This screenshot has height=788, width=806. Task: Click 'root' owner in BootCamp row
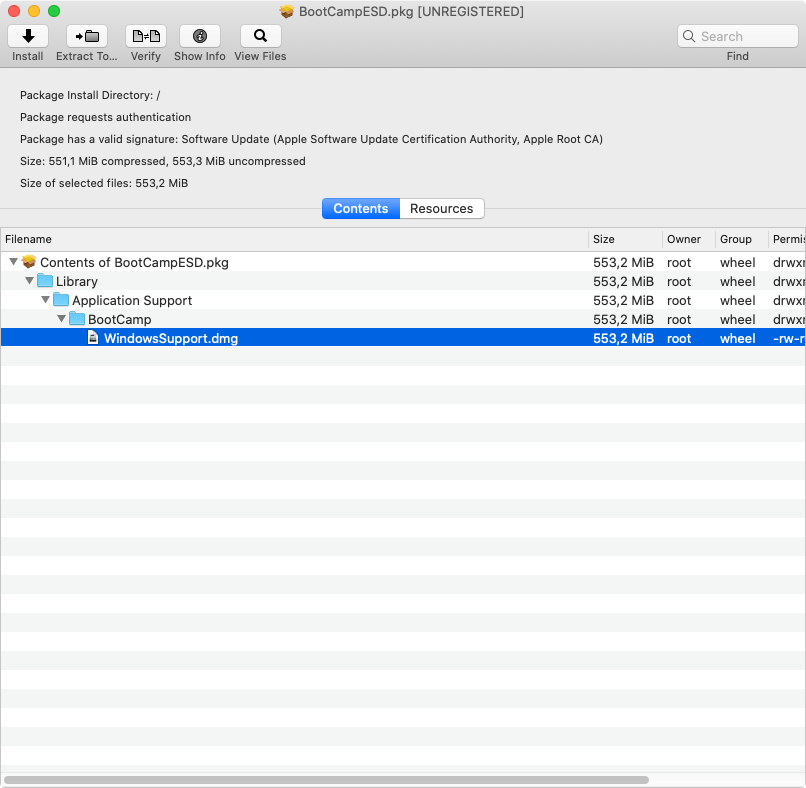coord(679,320)
